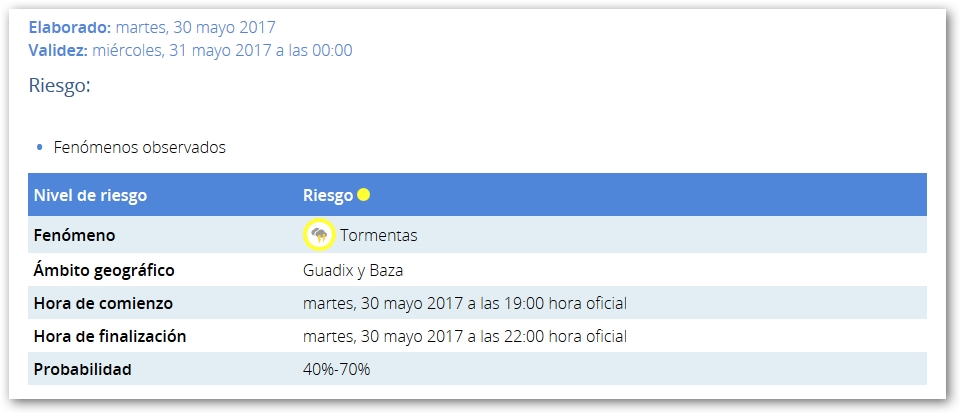Image resolution: width=960 pixels, height=413 pixels.
Task: Click the 40%-70% probability value
Action: pos(336,369)
